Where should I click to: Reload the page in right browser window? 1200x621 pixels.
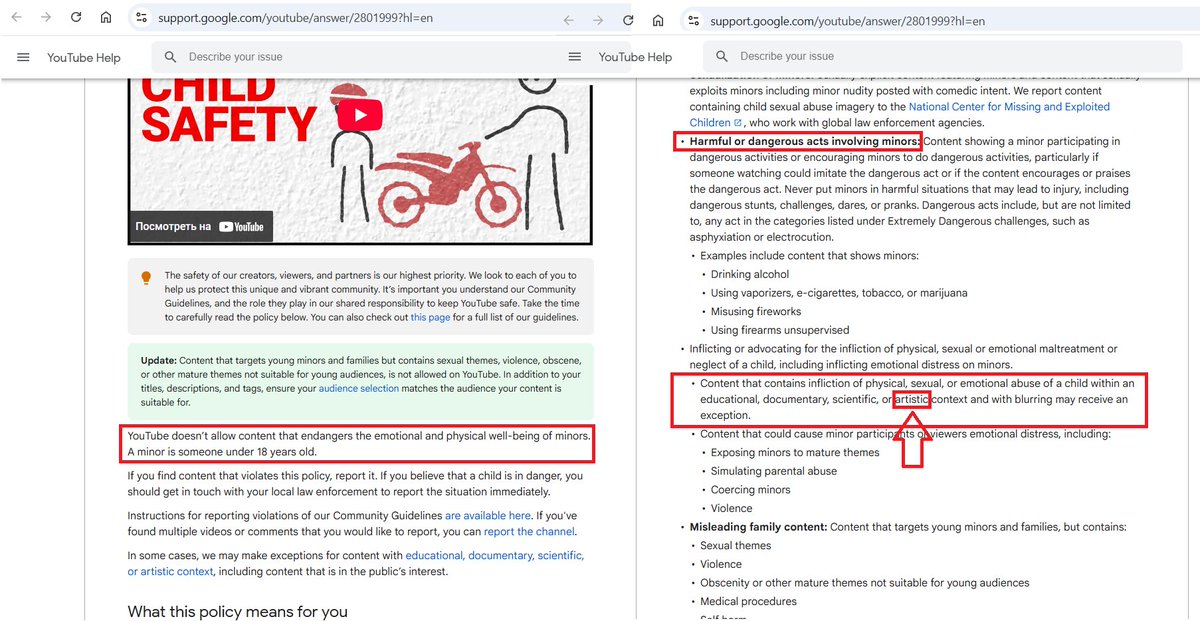[x=628, y=20]
